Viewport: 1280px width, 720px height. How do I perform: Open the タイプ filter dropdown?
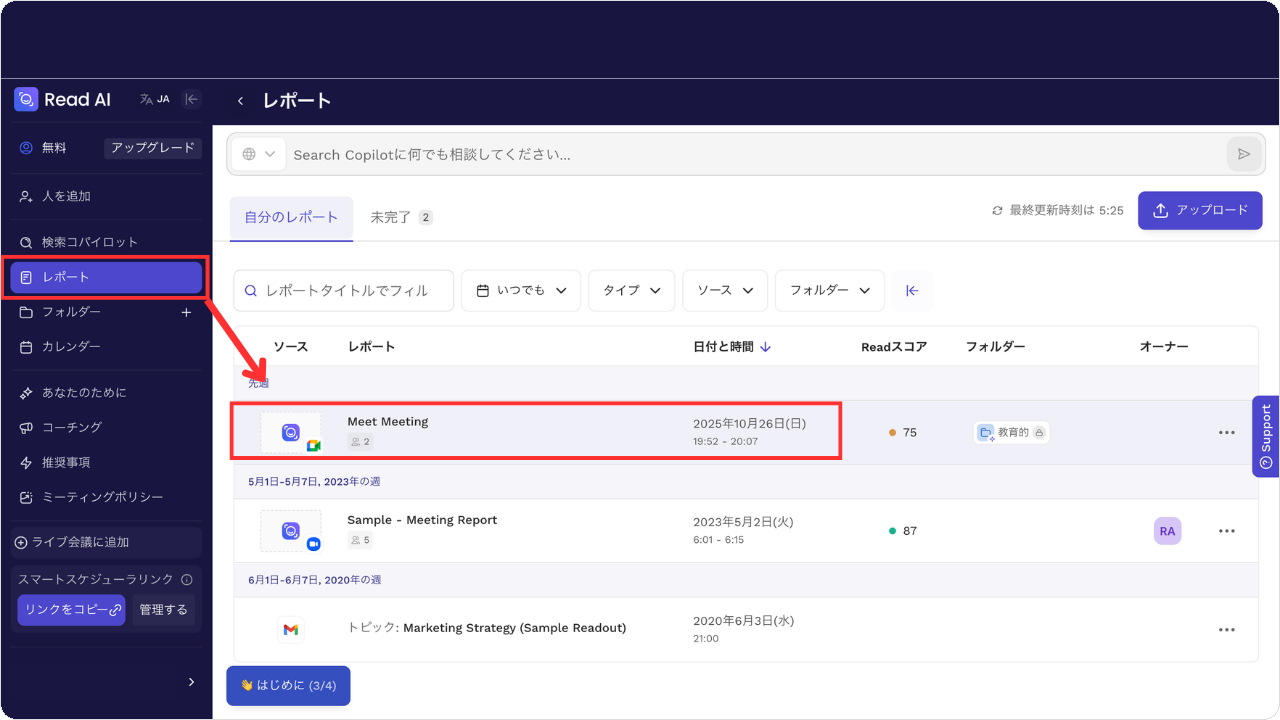631,290
